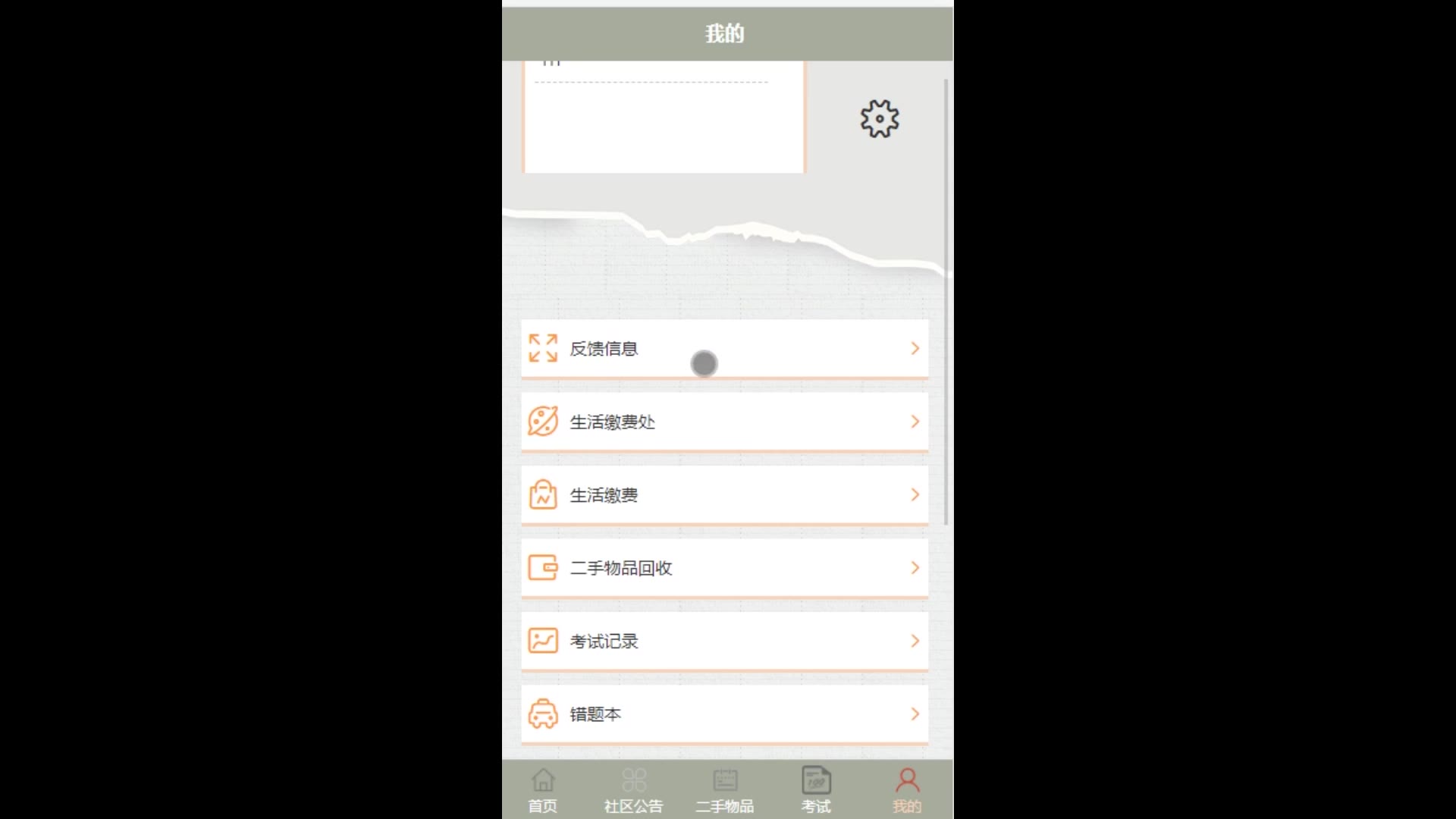Screen dimensions: 1456x819
Task: Open the 错题本 entry label
Action: click(595, 714)
